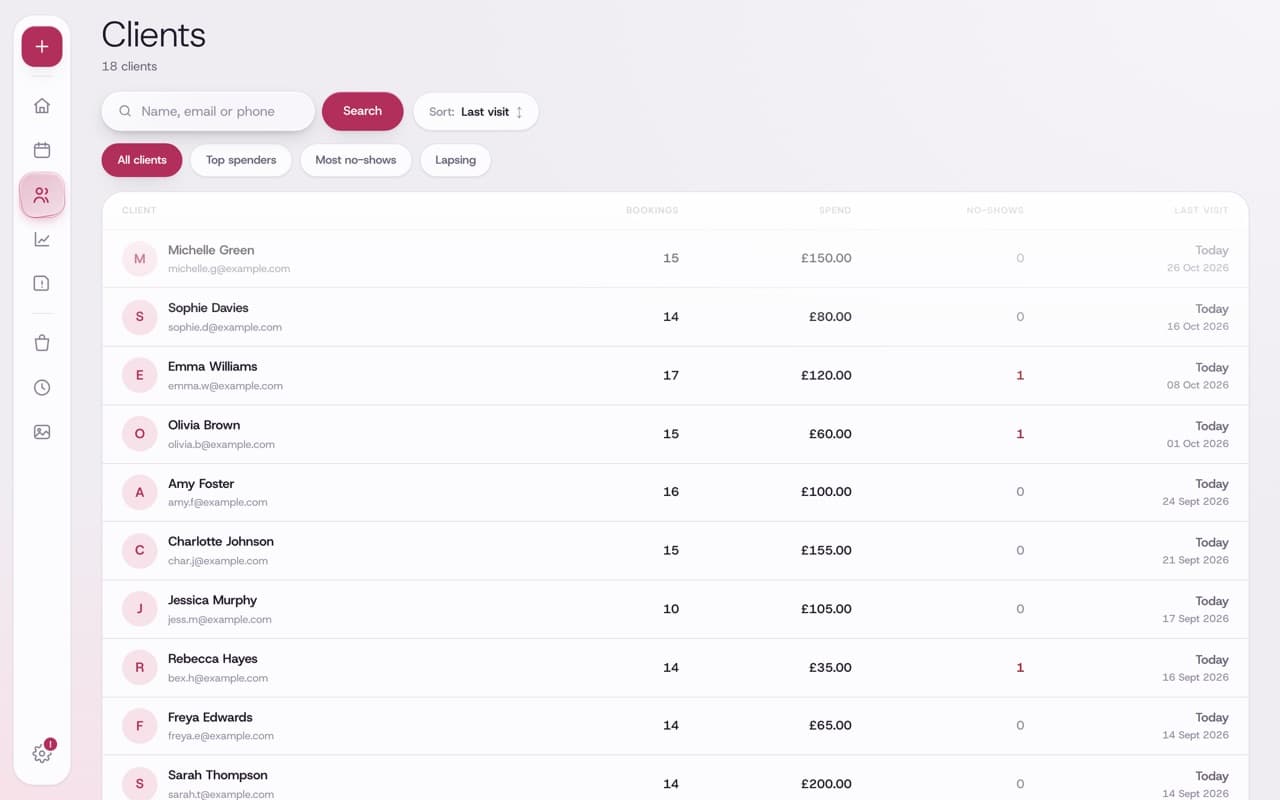Click the 24 Sept 2026 visit date
The width and height of the screenshot is (1280, 800).
1196,502
